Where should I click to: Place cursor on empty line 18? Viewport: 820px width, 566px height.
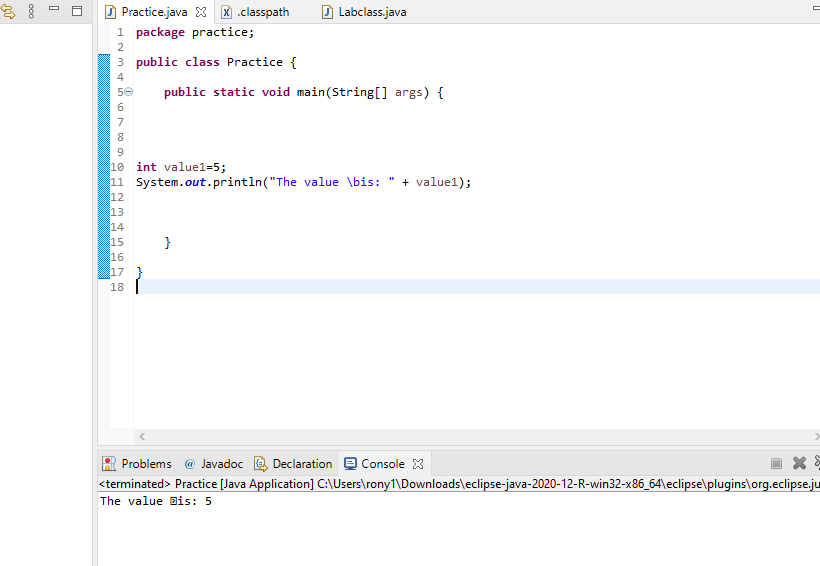(476, 287)
